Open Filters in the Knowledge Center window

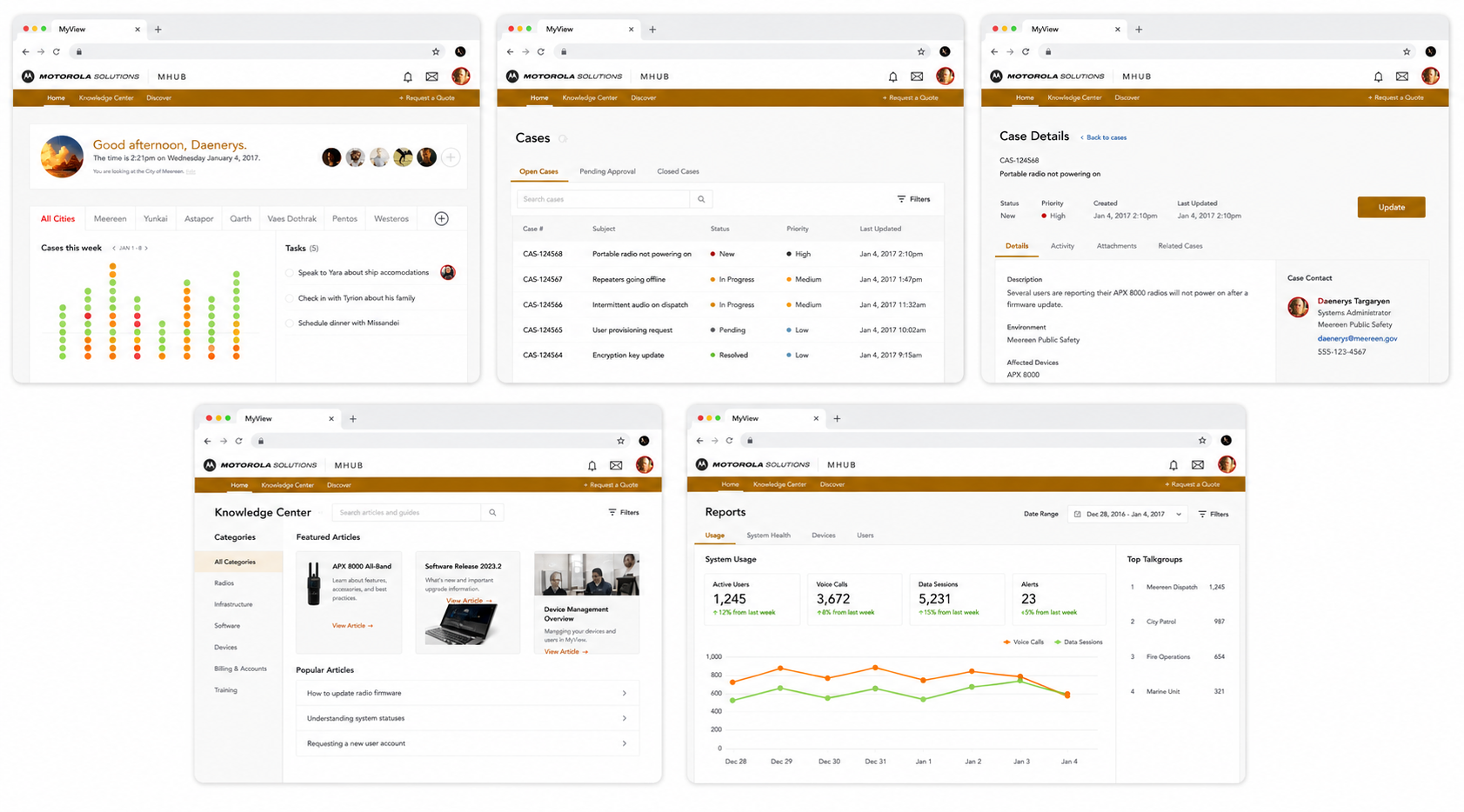[x=624, y=513]
